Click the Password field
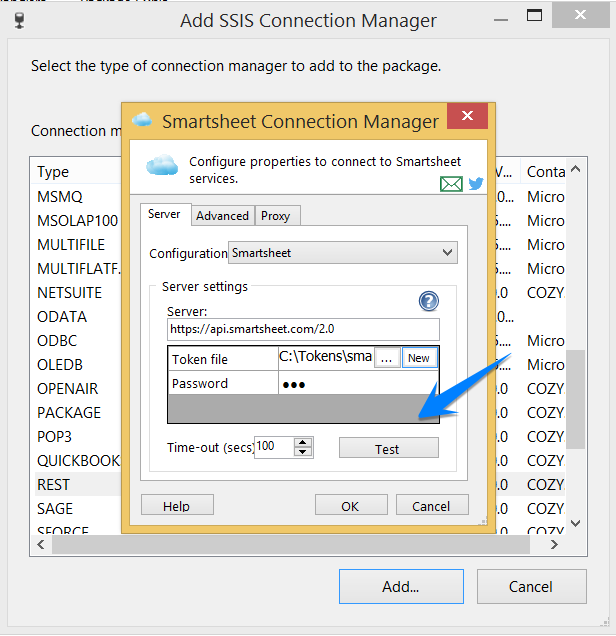Image resolution: width=616 pixels, height=636 pixels. pyautogui.click(x=358, y=383)
